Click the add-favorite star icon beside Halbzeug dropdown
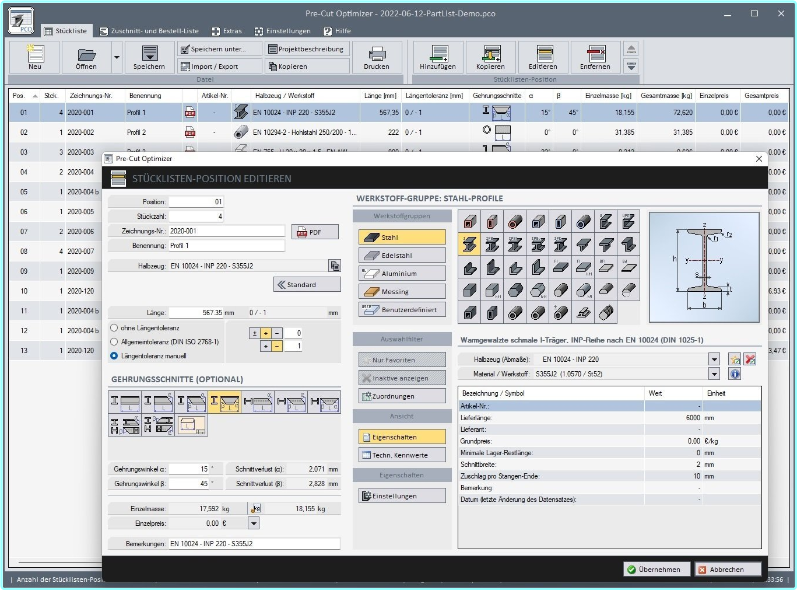 pyautogui.click(x=734, y=359)
